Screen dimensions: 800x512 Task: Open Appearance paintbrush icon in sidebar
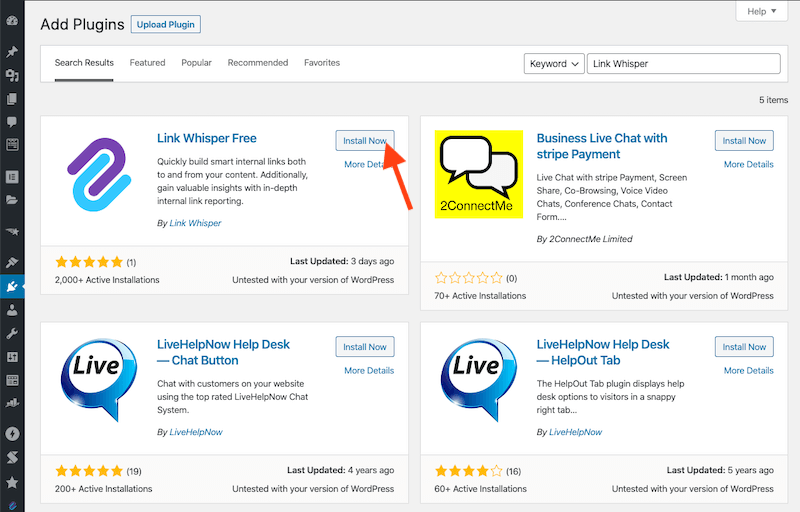point(12,263)
